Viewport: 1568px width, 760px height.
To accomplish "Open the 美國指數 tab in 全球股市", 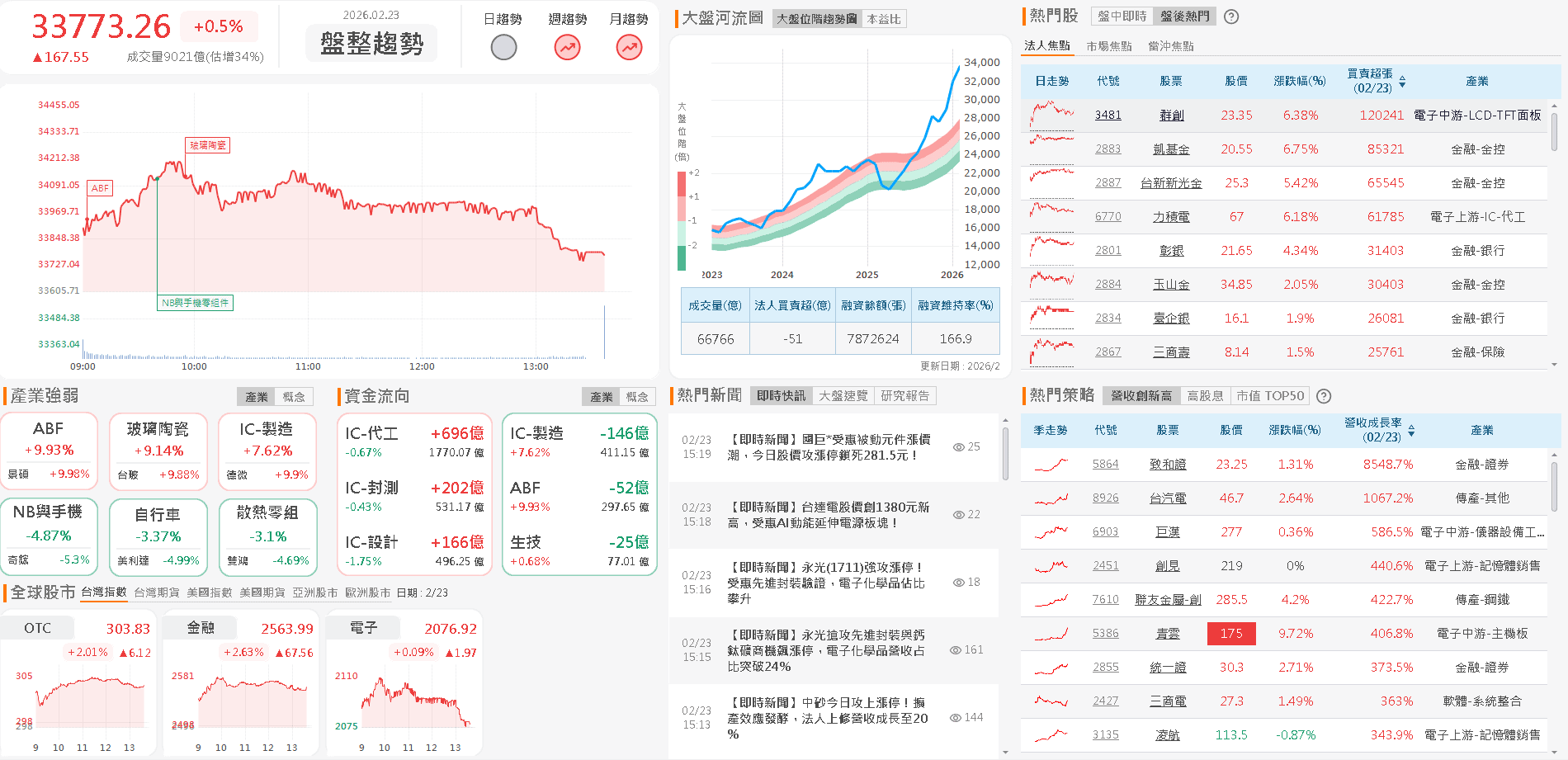I will click(208, 592).
